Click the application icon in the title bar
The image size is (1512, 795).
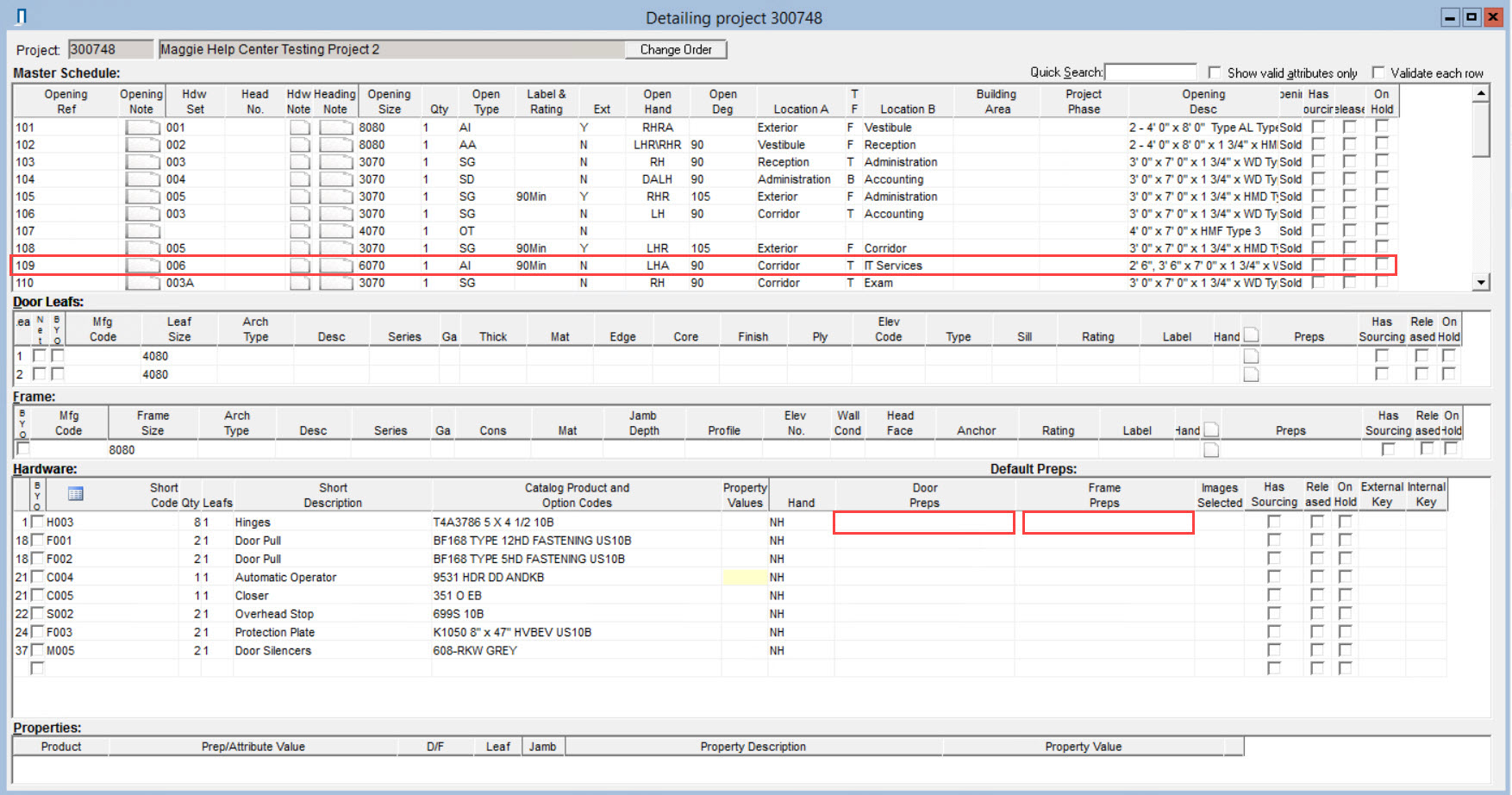22,16
